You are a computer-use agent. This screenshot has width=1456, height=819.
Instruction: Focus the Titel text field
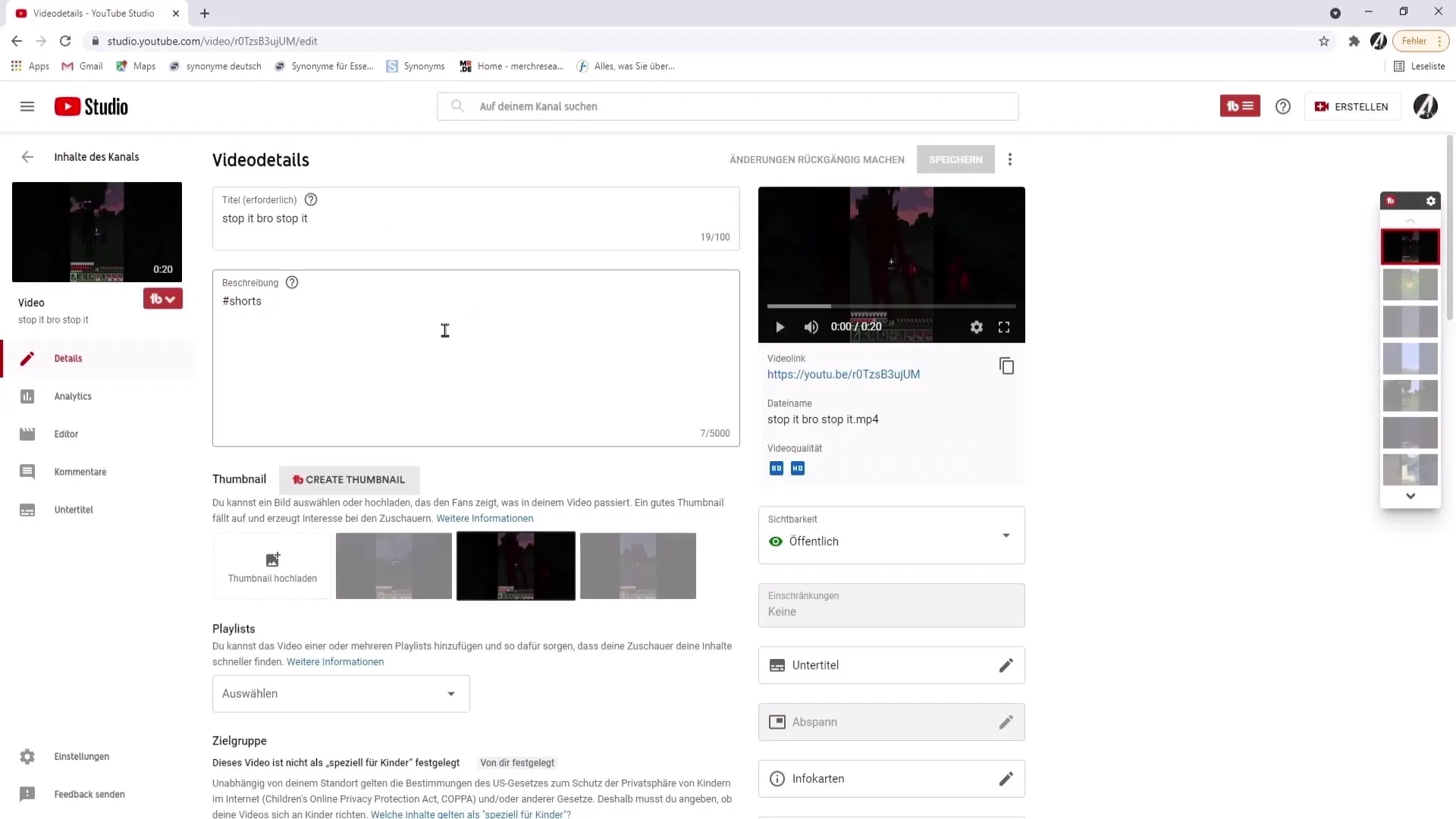tap(475, 218)
